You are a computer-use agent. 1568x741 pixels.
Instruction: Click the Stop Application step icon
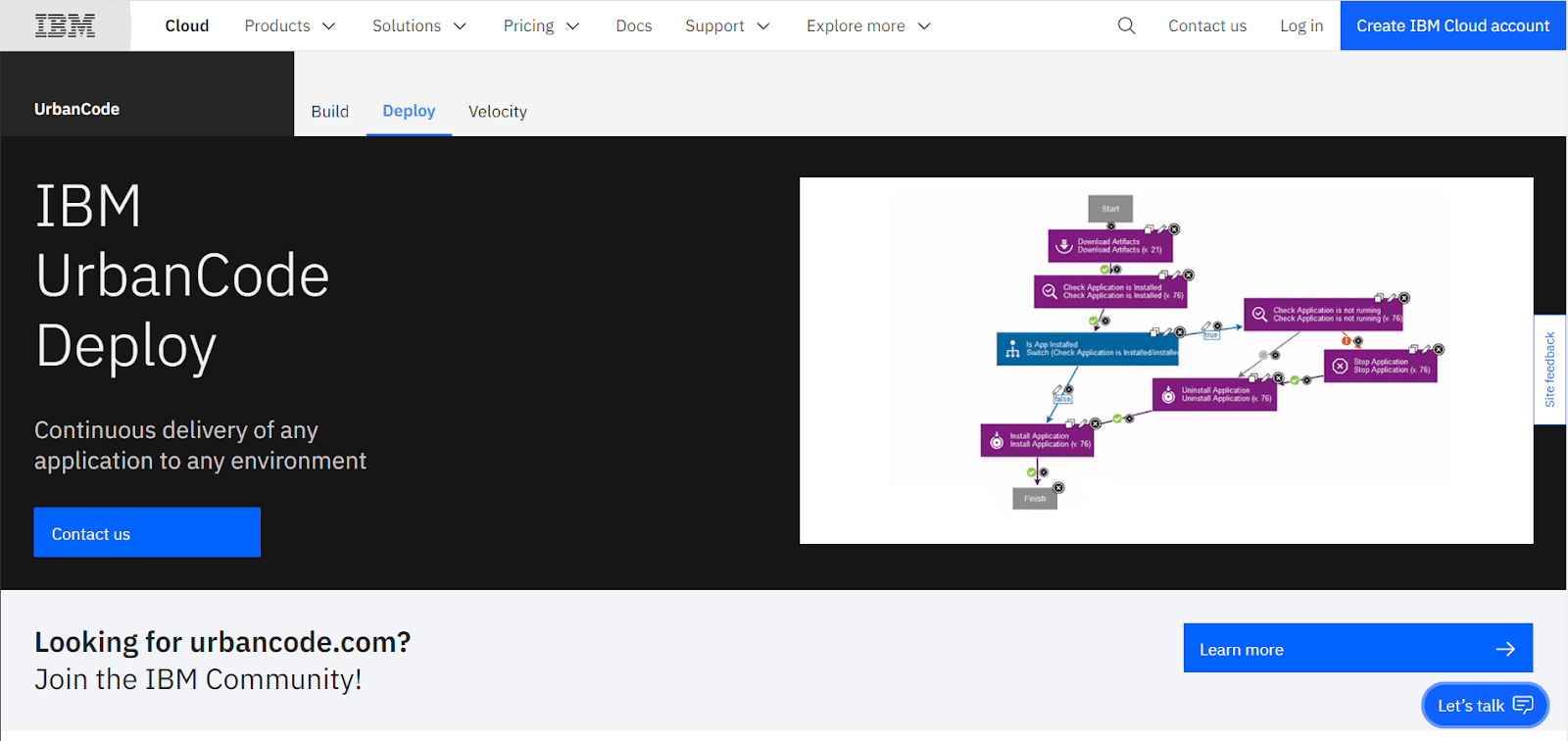(x=1340, y=366)
